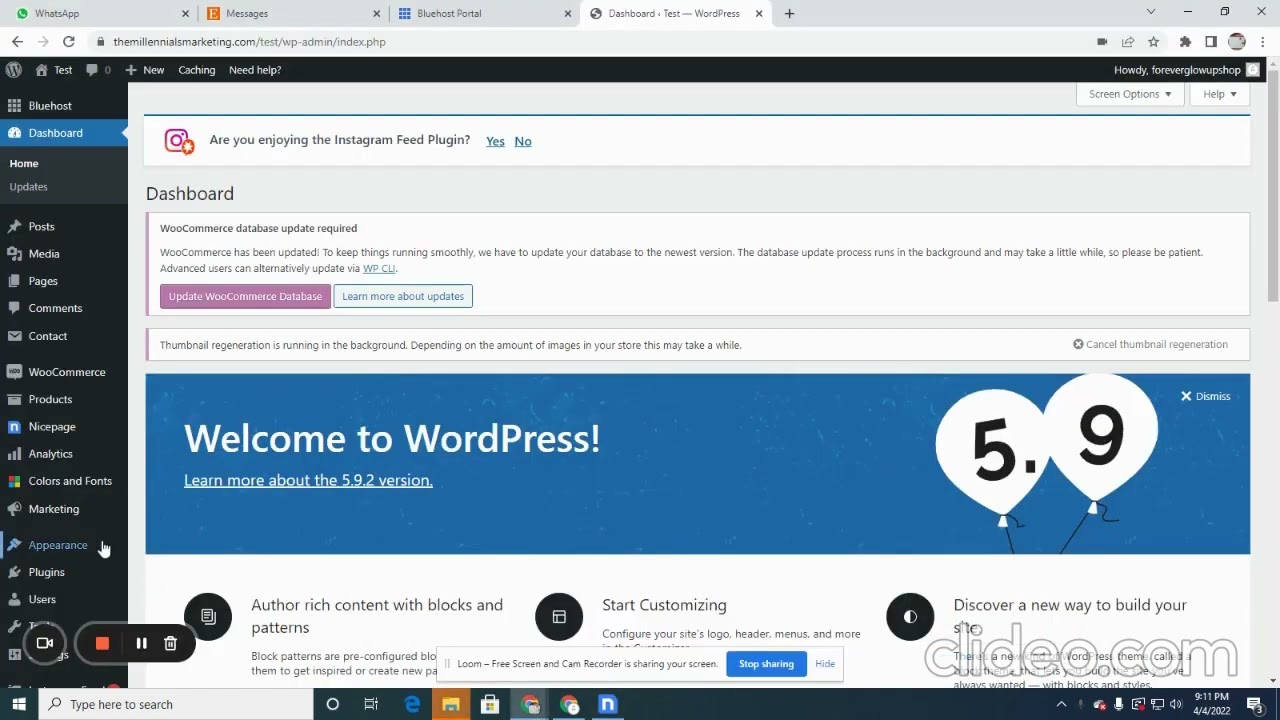This screenshot has height=720, width=1280.
Task: Open Nicepage app from taskbar
Action: point(608,705)
